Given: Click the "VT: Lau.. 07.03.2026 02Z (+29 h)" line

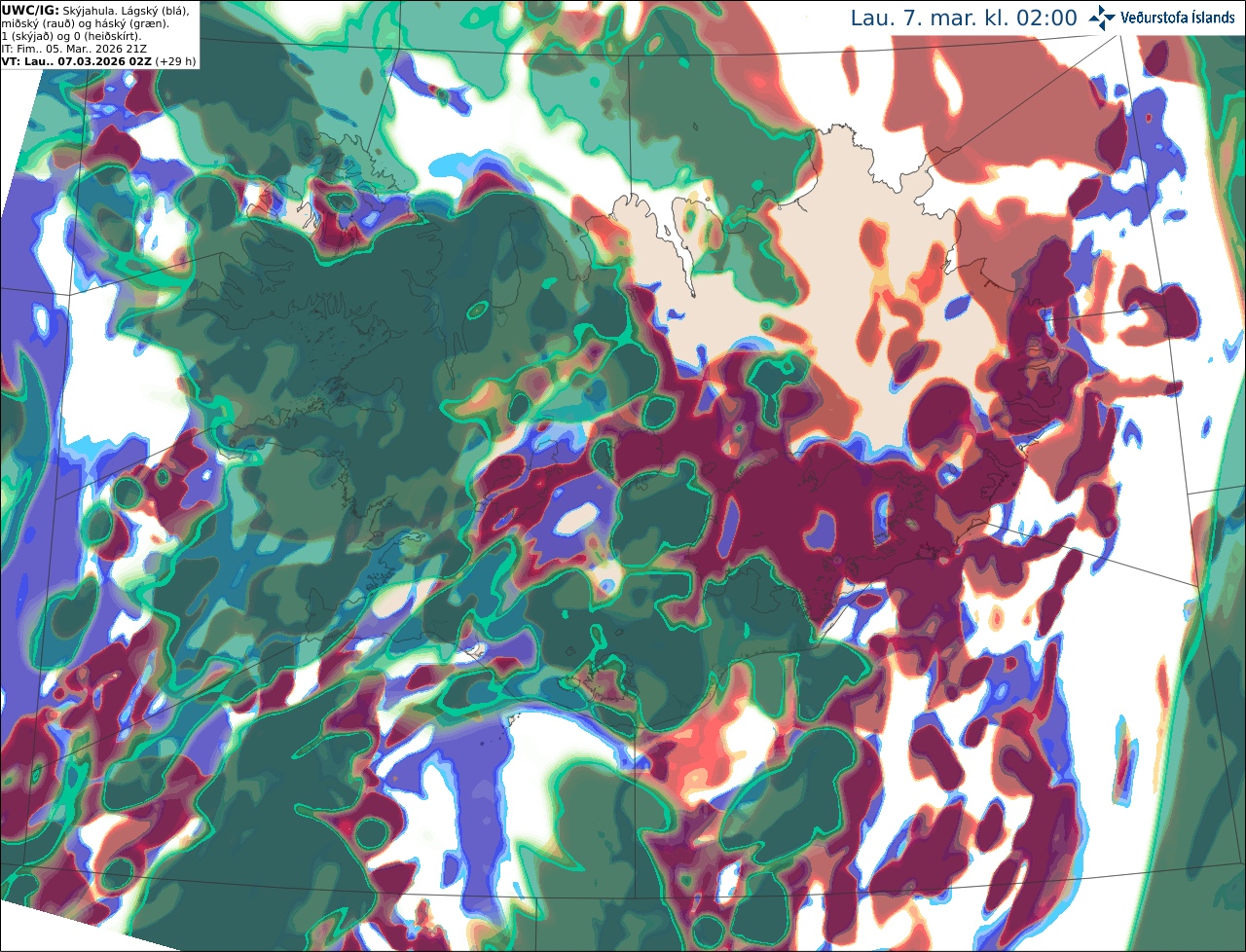Looking at the screenshot, I should [x=98, y=60].
